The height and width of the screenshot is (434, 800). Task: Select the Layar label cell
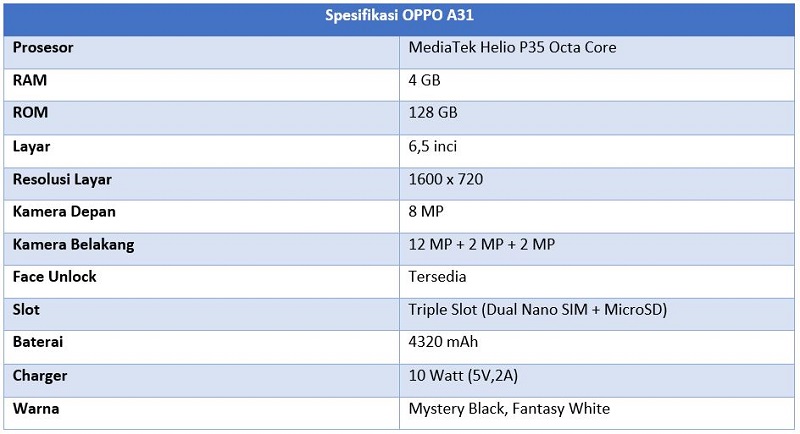[33, 146]
